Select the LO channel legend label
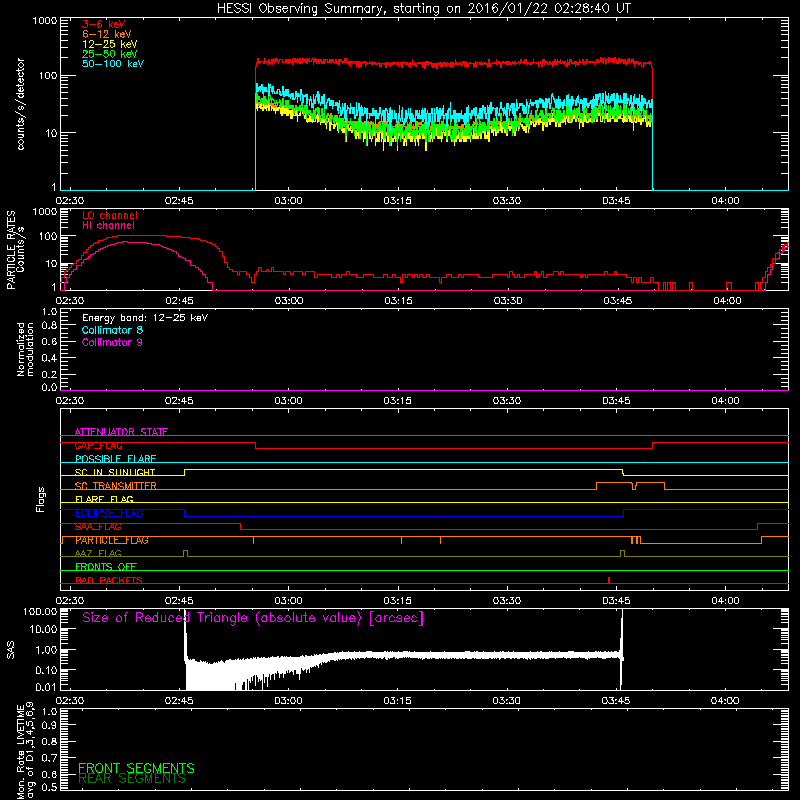 click(110, 215)
